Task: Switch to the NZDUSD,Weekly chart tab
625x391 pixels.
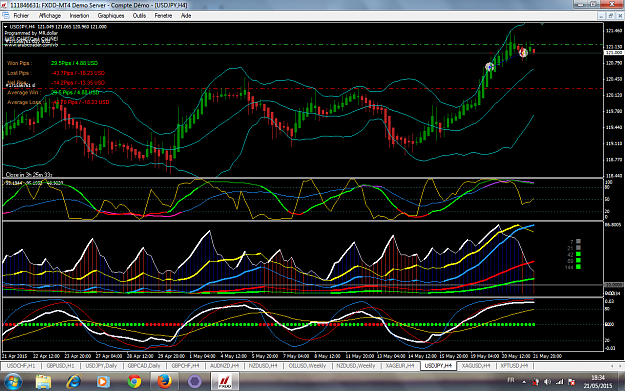Action: coord(356,365)
